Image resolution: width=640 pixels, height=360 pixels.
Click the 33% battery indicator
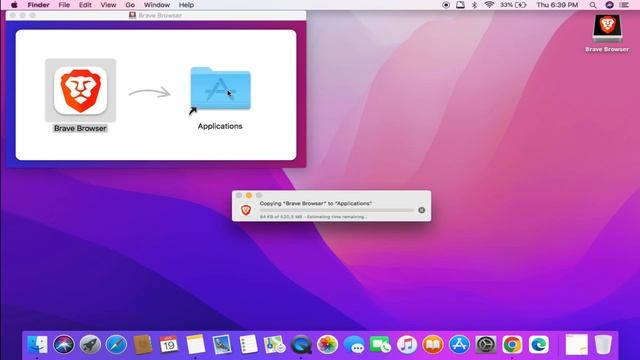click(x=513, y=5)
